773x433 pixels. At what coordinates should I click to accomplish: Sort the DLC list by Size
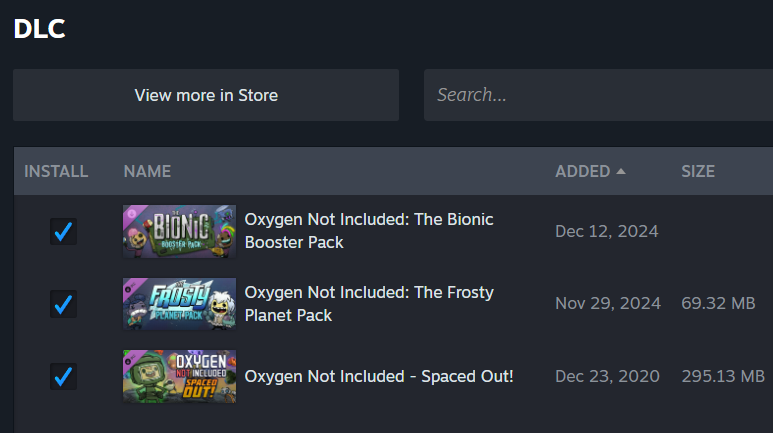[698, 171]
